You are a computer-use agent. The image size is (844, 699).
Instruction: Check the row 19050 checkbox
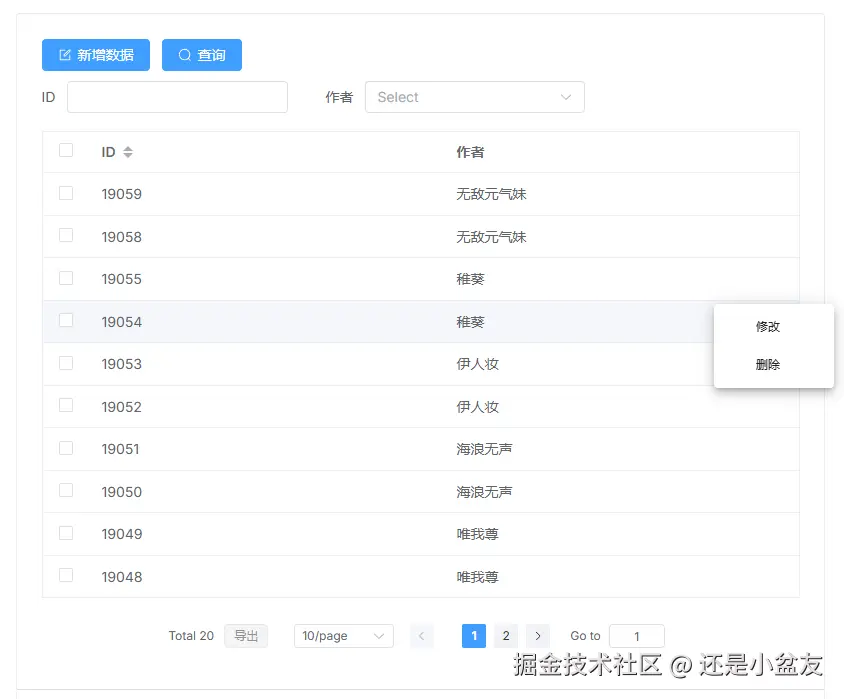click(x=66, y=490)
